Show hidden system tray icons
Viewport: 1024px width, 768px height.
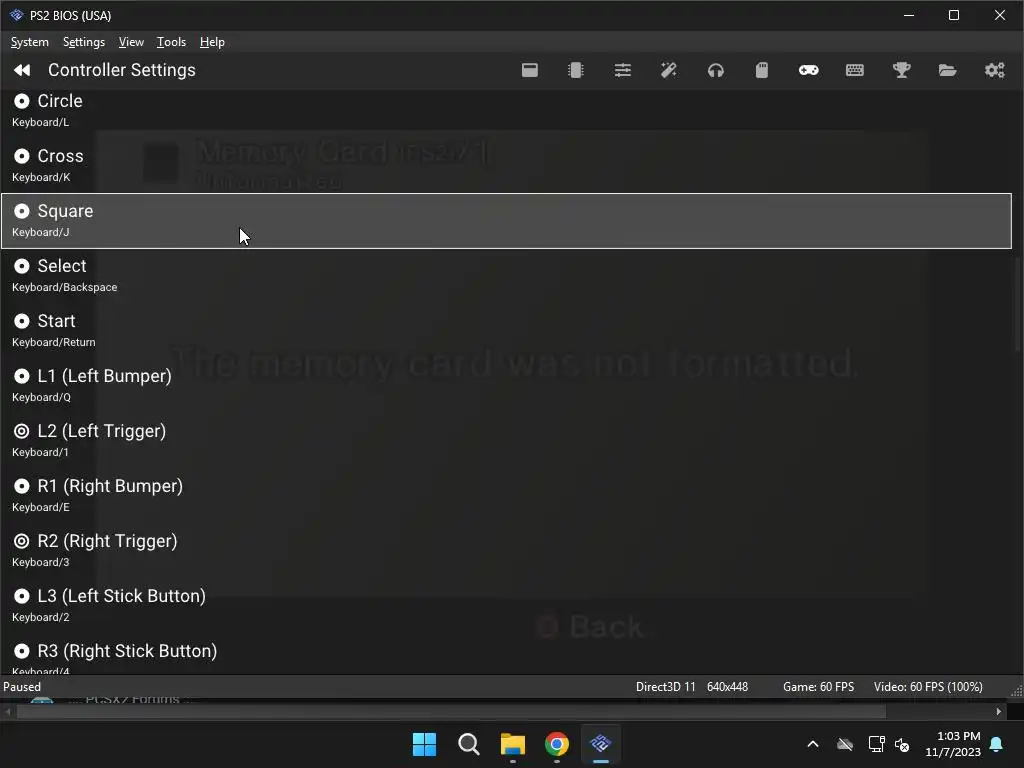click(x=813, y=744)
